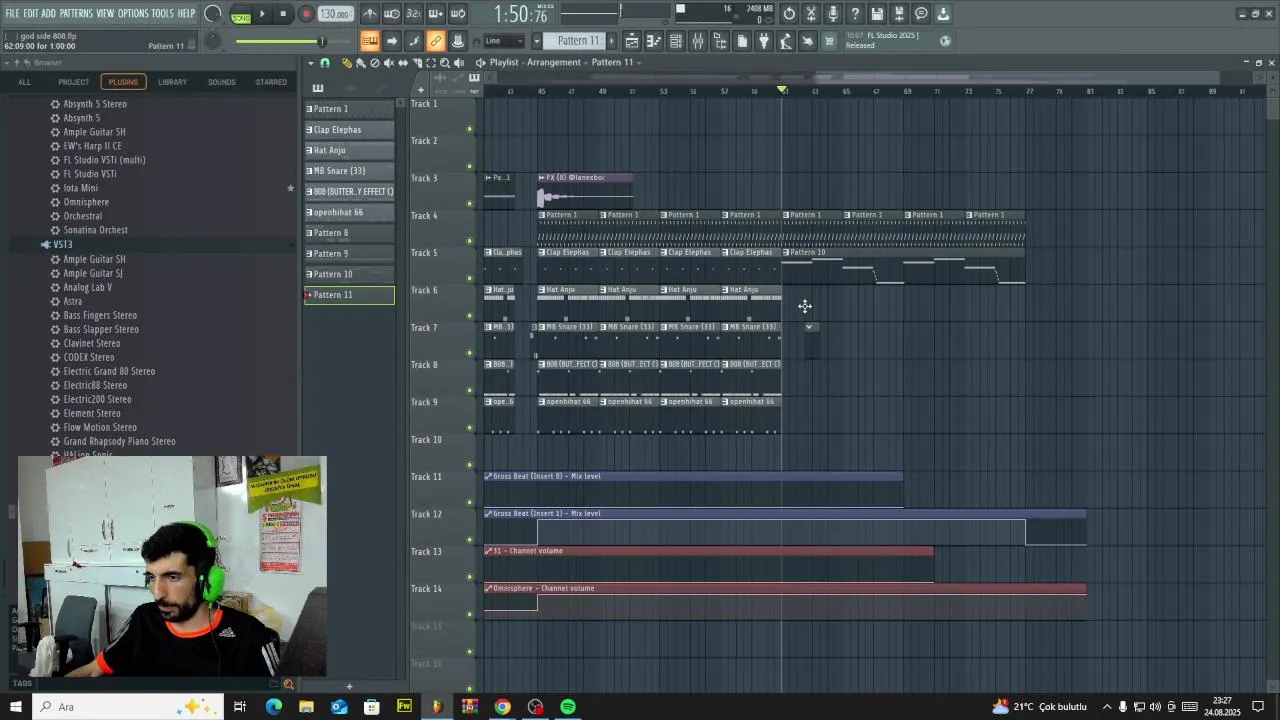The image size is (1280, 720).
Task: Click the microphone one-click recording icon
Action: coord(833,14)
